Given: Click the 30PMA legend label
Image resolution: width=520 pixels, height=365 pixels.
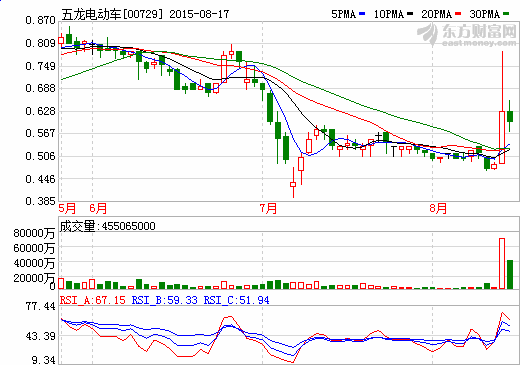Looking at the screenshot, I should click(485, 14).
